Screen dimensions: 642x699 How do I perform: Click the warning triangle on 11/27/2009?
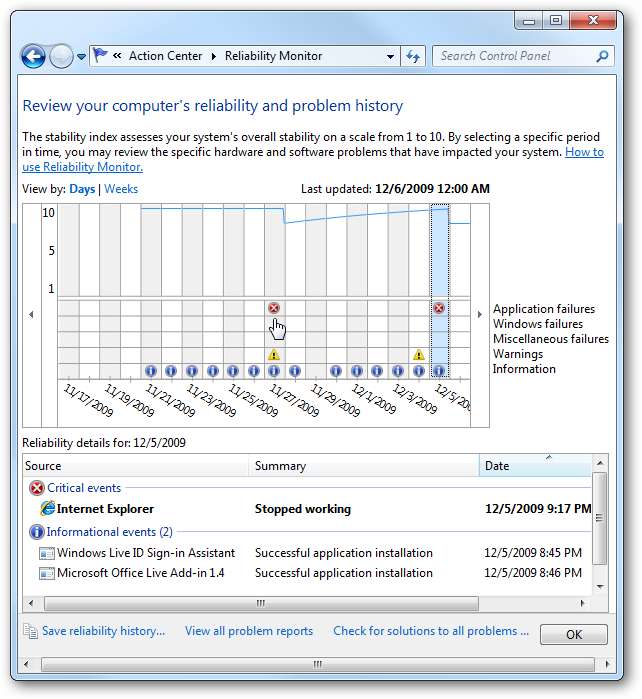coord(274,355)
